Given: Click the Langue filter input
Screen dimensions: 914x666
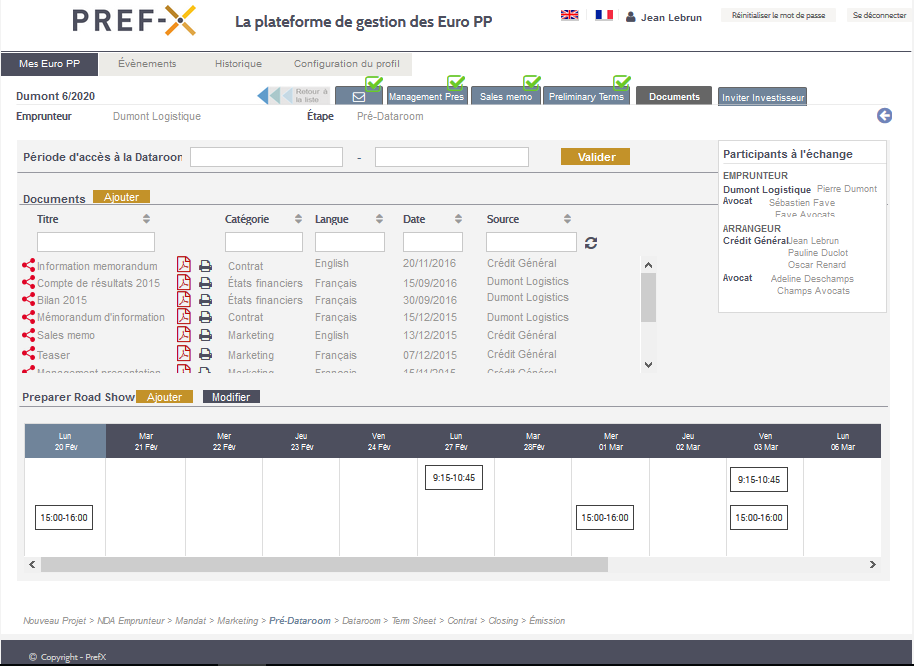Looking at the screenshot, I should [350, 242].
